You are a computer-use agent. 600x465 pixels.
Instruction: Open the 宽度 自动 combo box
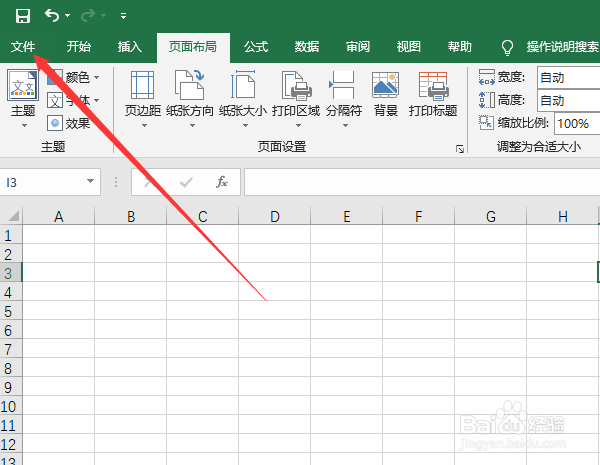coord(568,78)
